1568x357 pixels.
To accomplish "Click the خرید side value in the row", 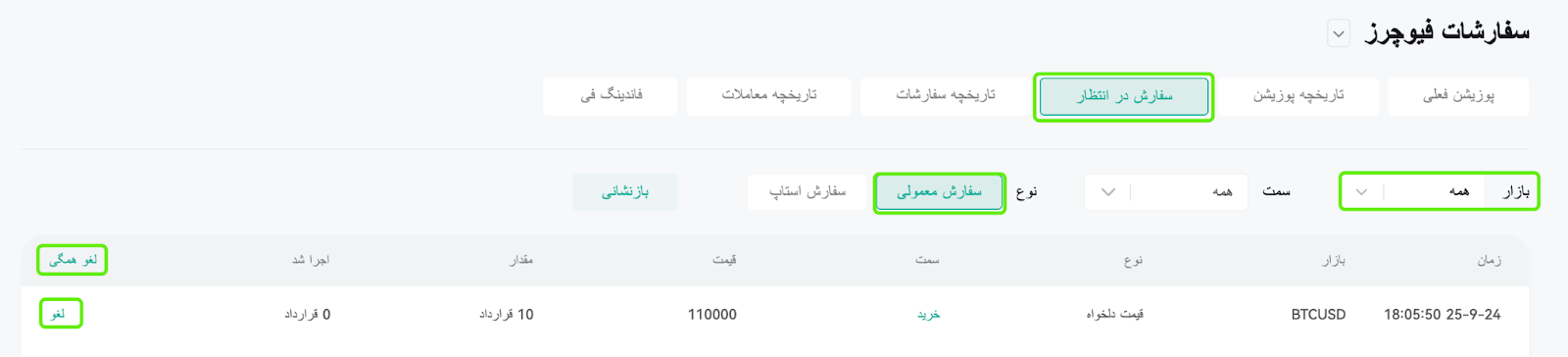I will [928, 315].
